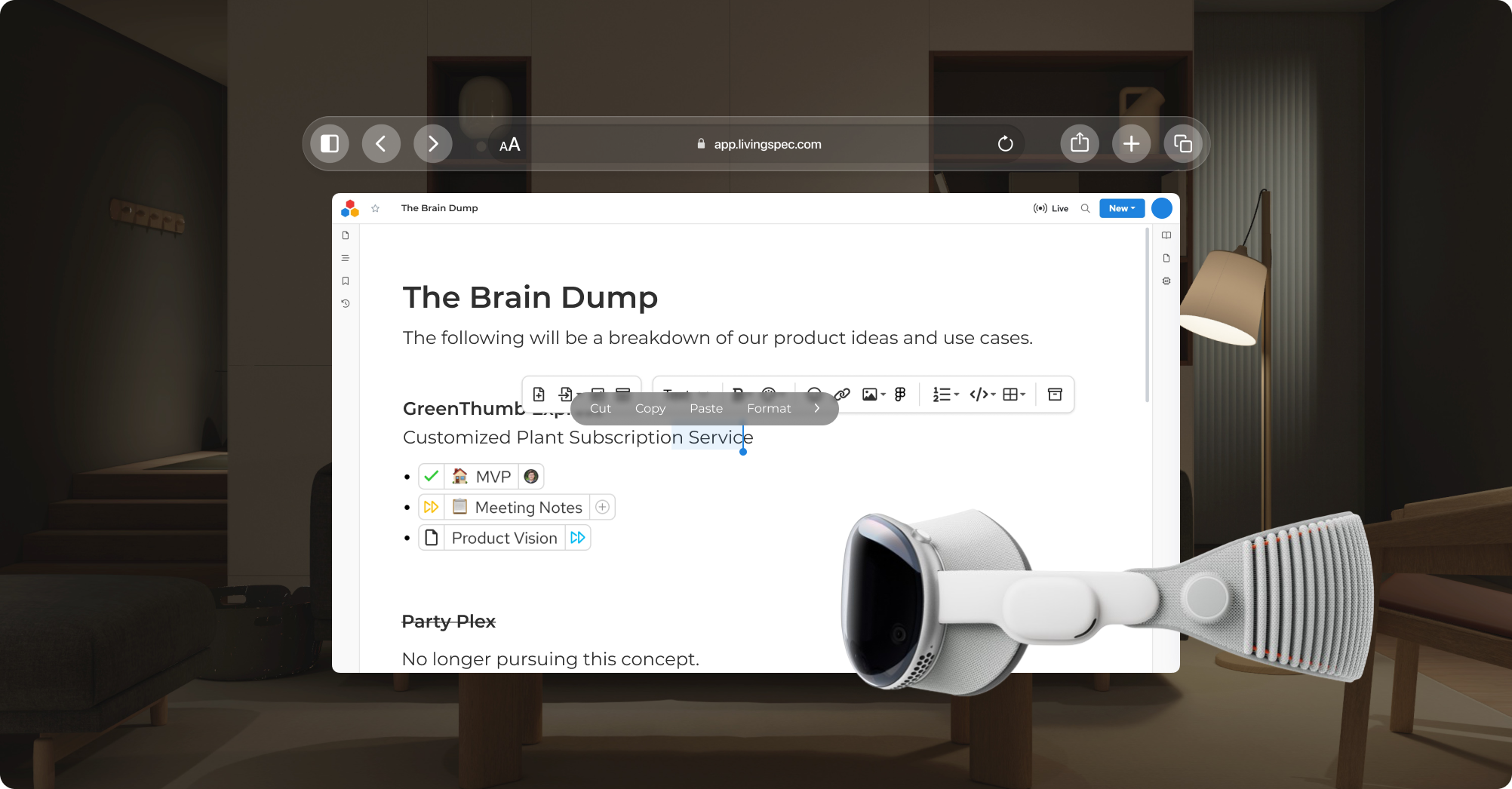Toggle the Safari sidebar button
This screenshot has width=1512, height=789.
330,144
